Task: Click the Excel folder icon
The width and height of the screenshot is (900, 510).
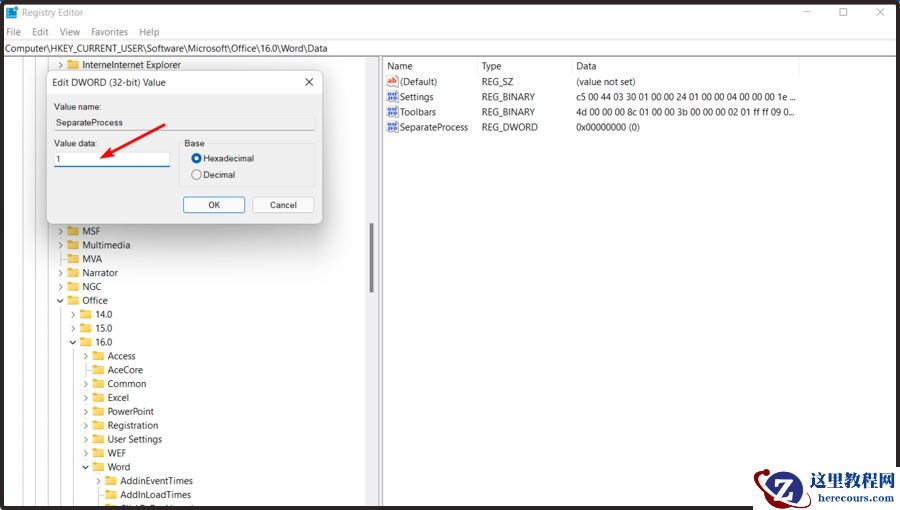Action: (x=98, y=398)
